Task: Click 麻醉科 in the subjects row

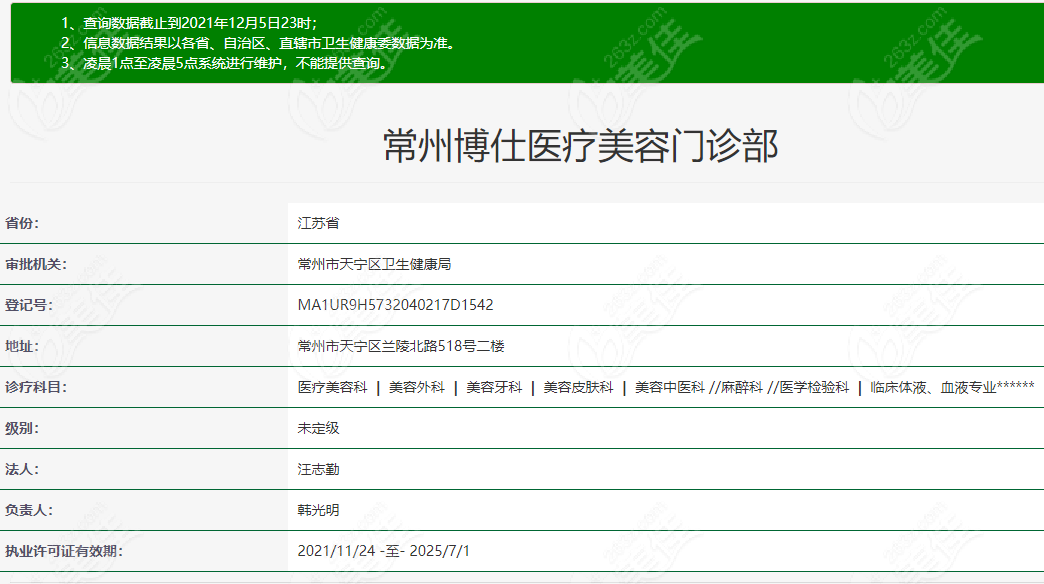Action: (x=742, y=388)
